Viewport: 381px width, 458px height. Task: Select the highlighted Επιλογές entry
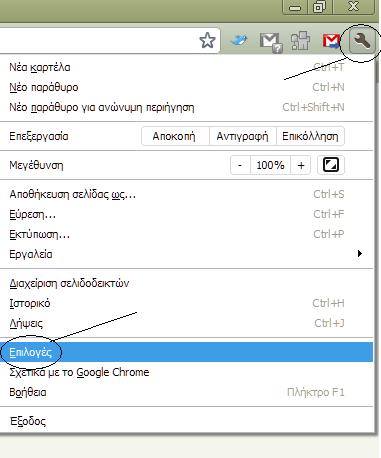pyautogui.click(x=186, y=352)
